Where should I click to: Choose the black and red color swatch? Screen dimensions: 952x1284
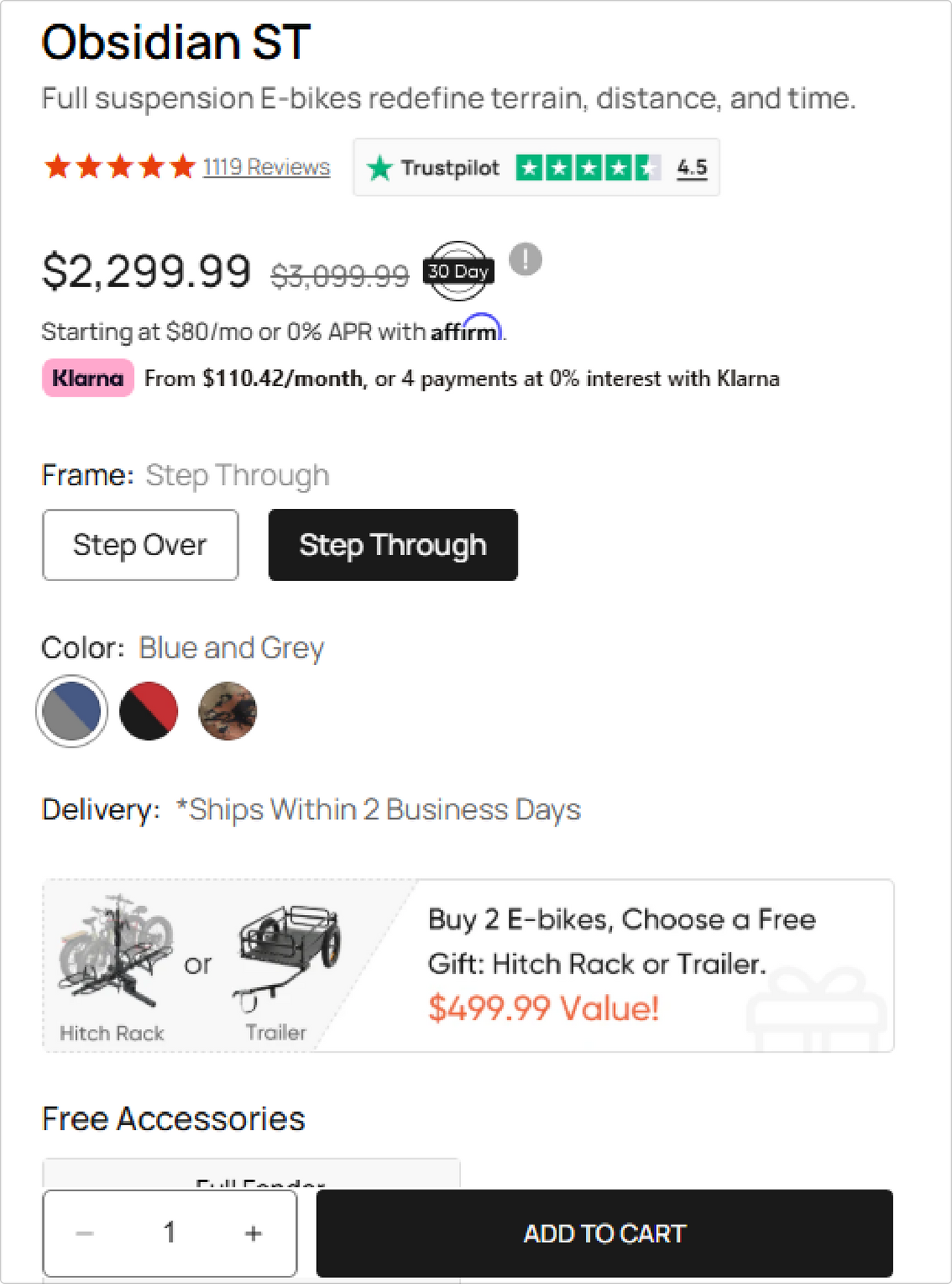[x=149, y=711]
